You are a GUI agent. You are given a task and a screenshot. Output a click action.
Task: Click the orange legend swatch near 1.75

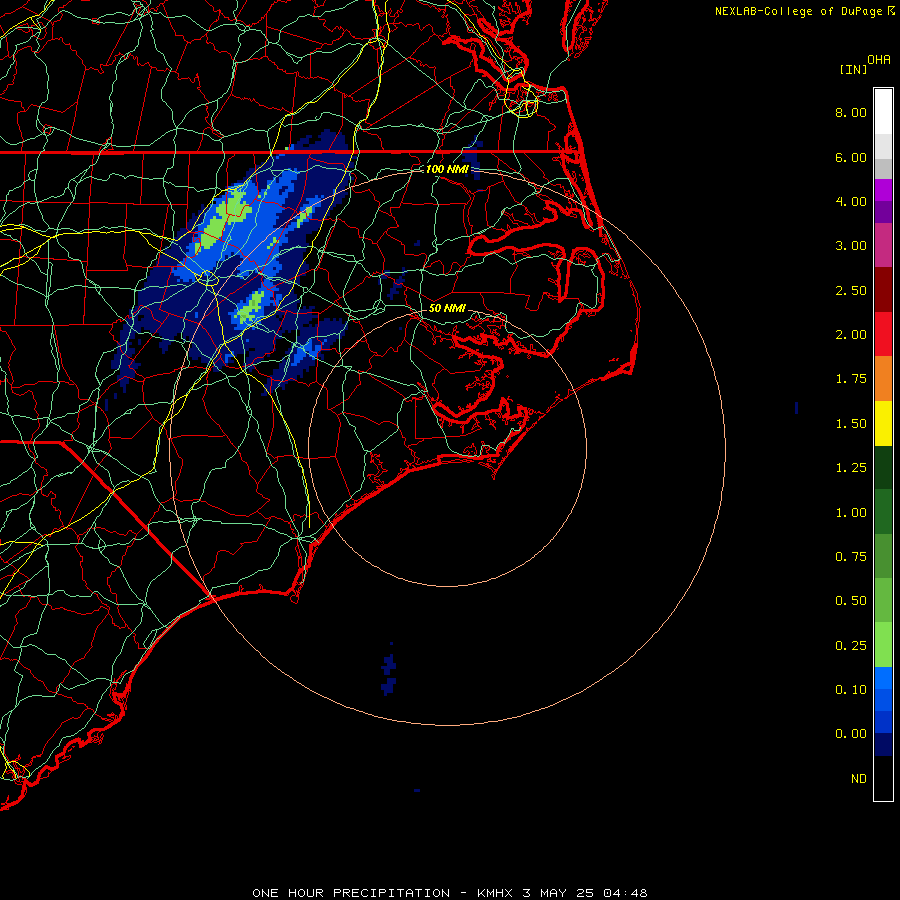pyautogui.click(x=883, y=379)
